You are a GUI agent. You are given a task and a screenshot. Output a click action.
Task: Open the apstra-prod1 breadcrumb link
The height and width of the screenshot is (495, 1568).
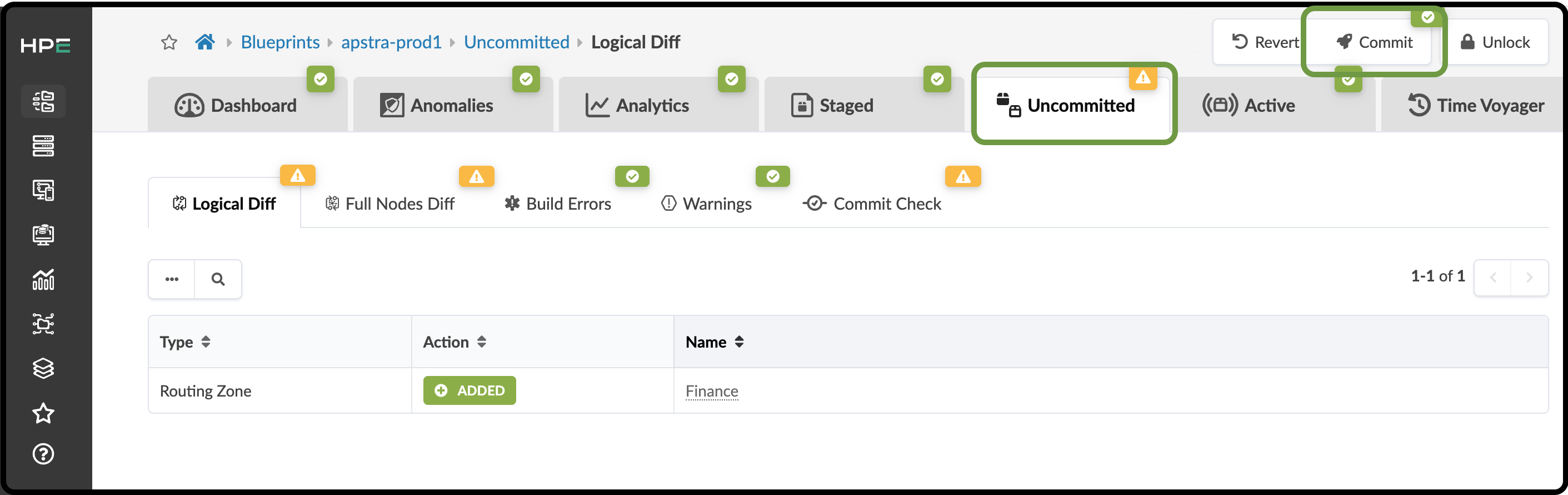tap(391, 42)
